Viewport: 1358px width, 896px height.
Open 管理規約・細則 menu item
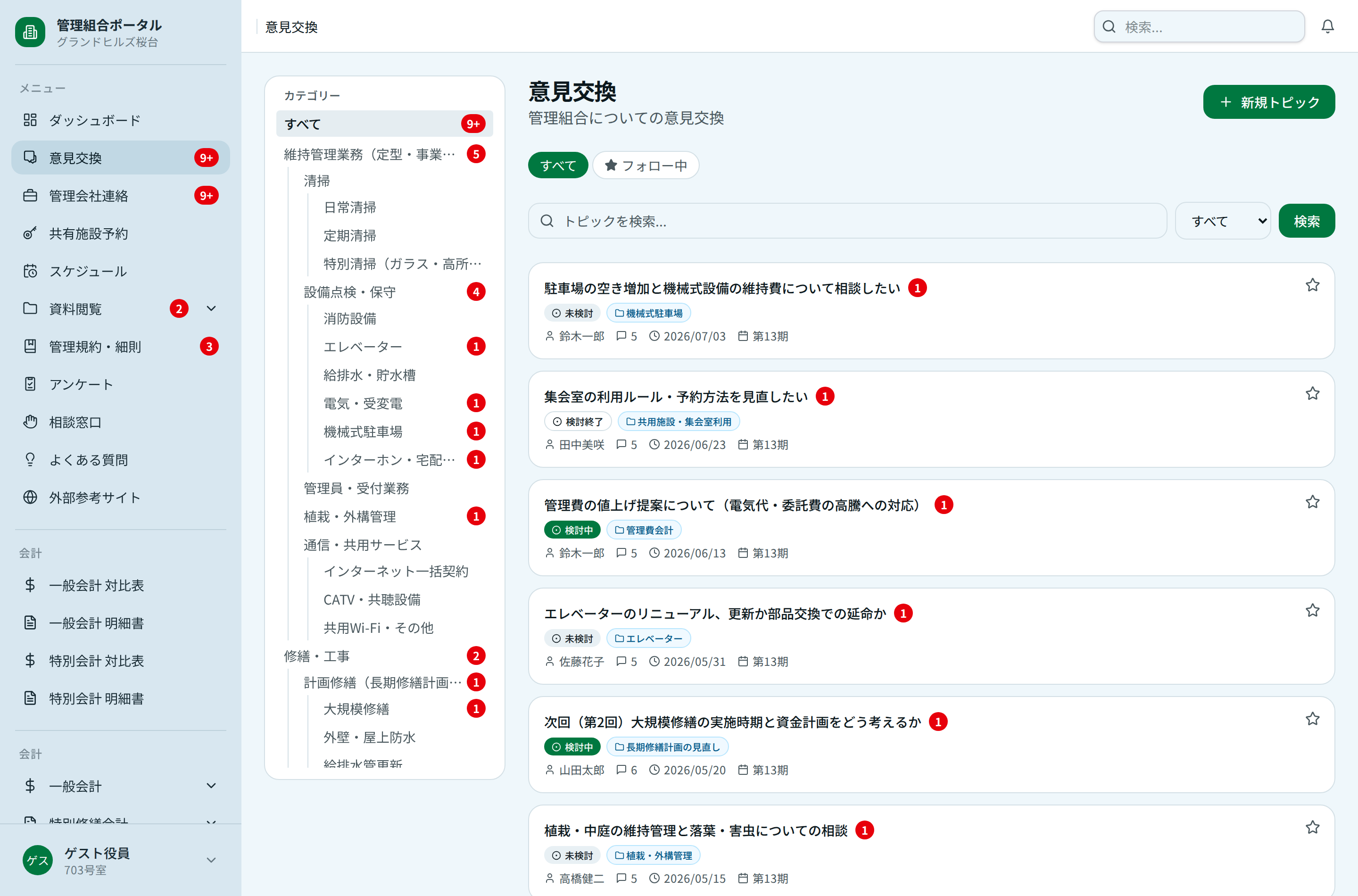click(121, 346)
